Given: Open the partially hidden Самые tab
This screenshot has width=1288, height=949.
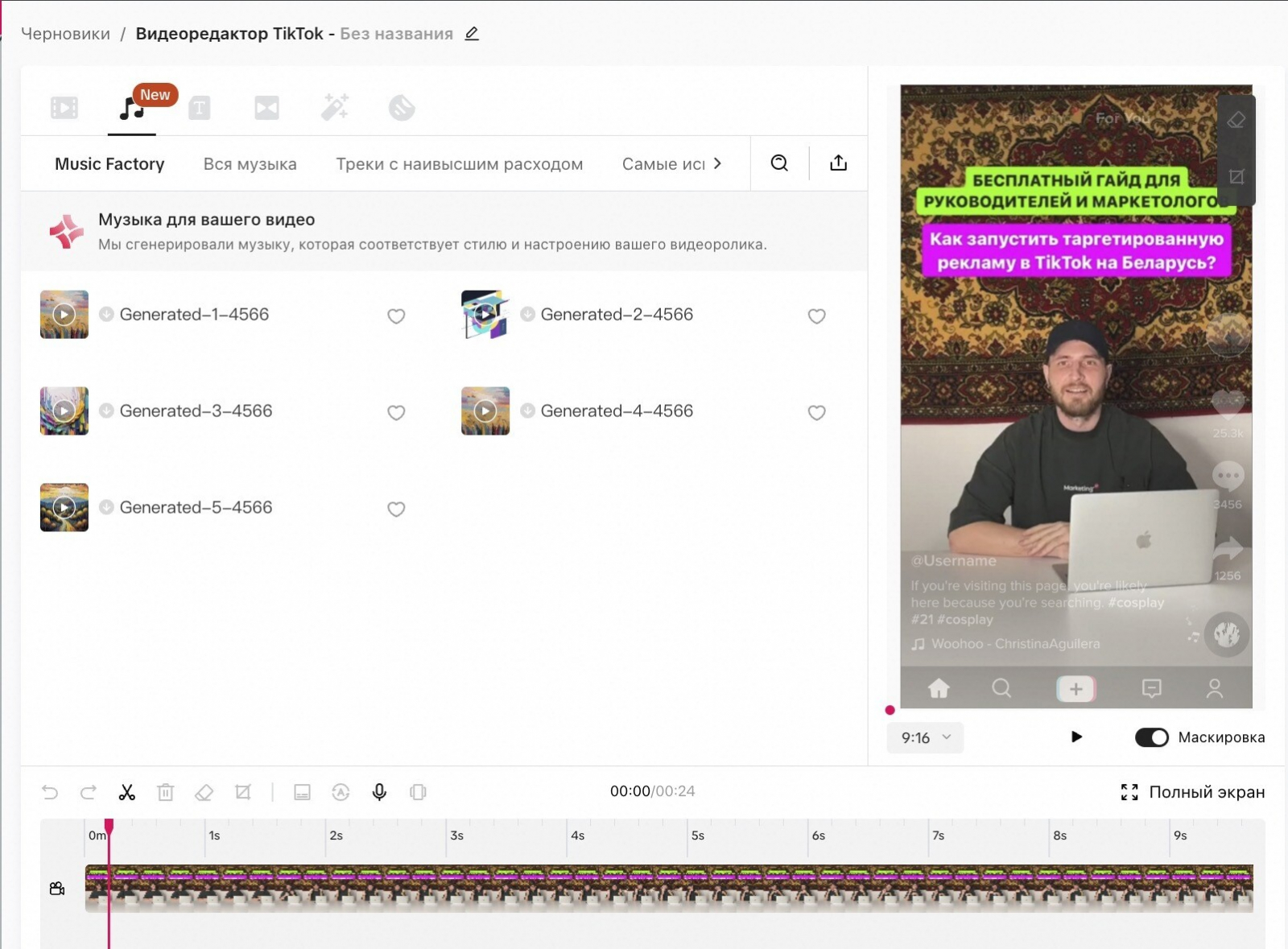Looking at the screenshot, I should pyautogui.click(x=663, y=164).
